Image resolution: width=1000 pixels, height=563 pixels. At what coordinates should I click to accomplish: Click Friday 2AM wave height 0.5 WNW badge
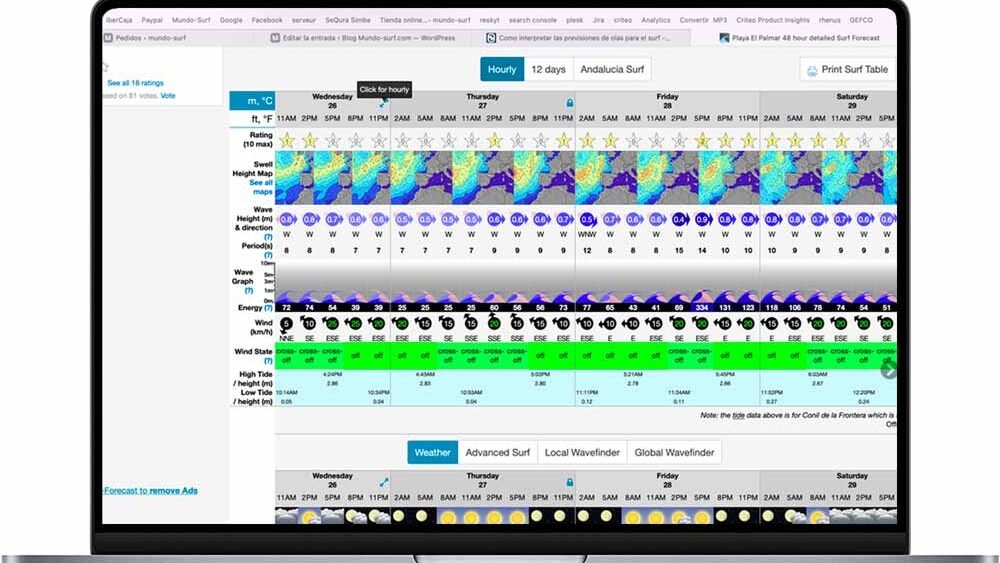coord(587,219)
